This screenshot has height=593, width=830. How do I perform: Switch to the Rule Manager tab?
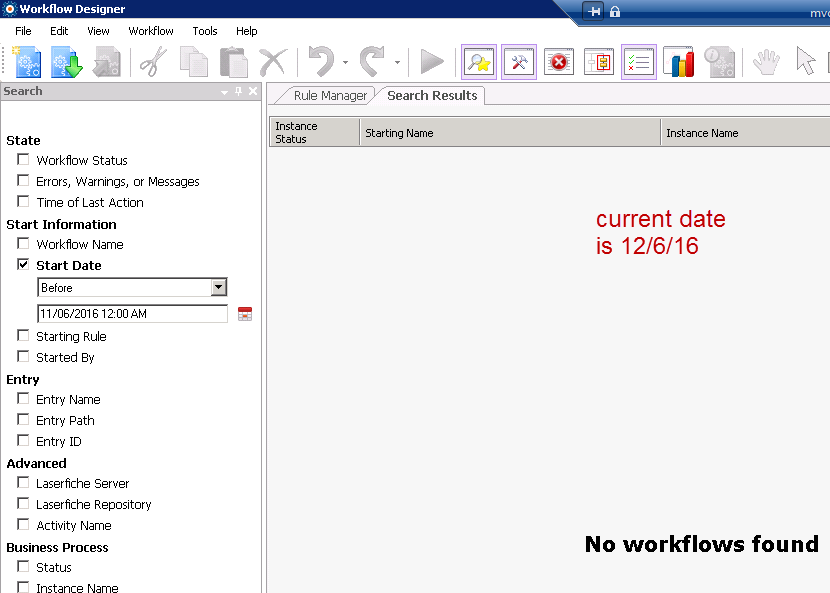coord(330,96)
